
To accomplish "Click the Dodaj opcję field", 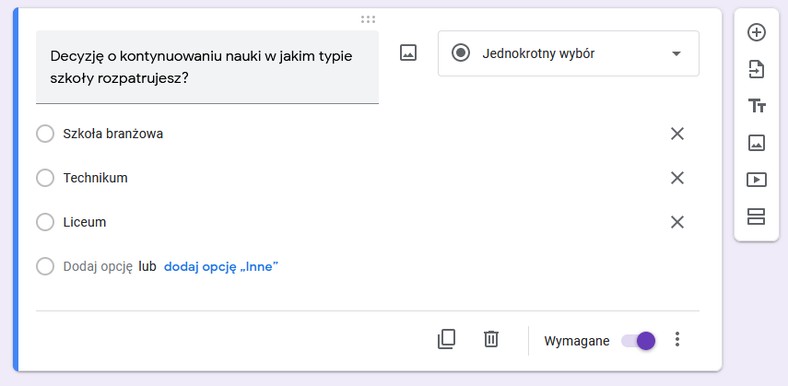I will (x=97, y=267).
